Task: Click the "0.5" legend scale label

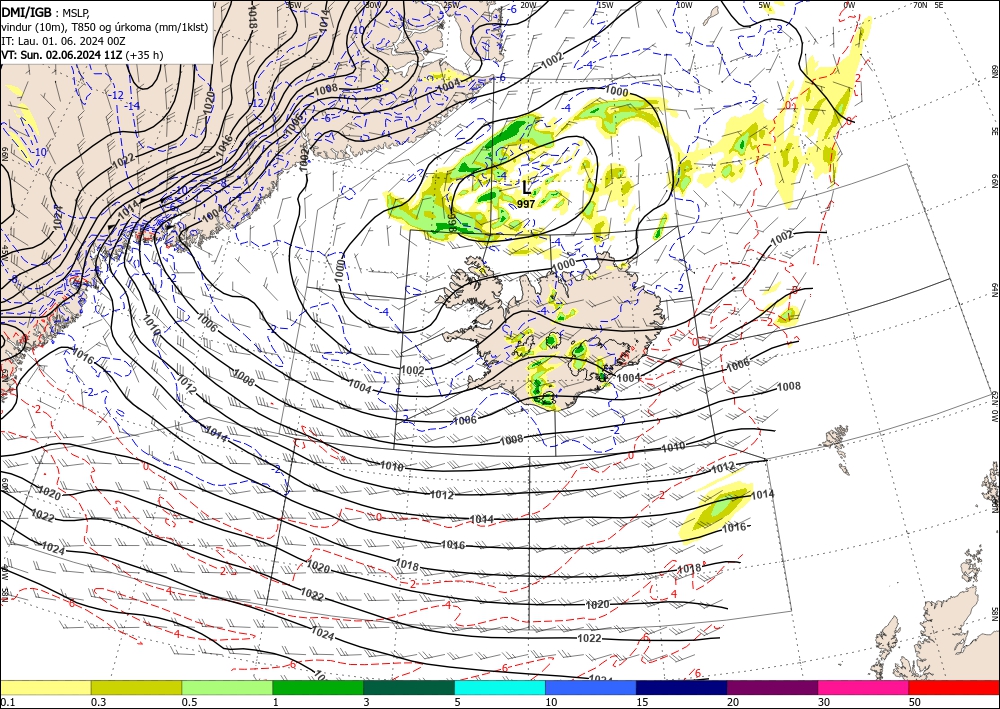Action: [189, 702]
